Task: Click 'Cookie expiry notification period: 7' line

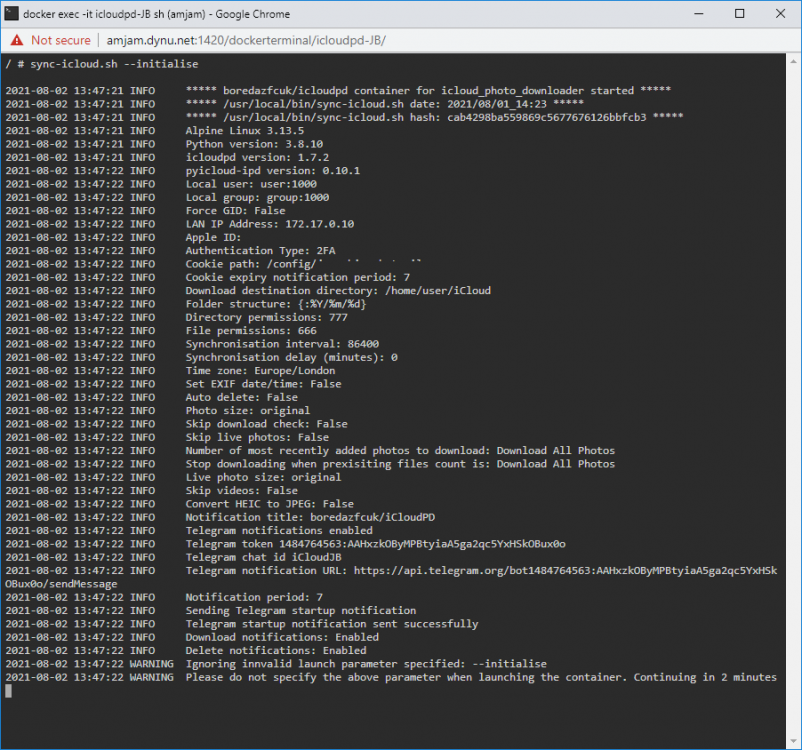Action: point(298,277)
